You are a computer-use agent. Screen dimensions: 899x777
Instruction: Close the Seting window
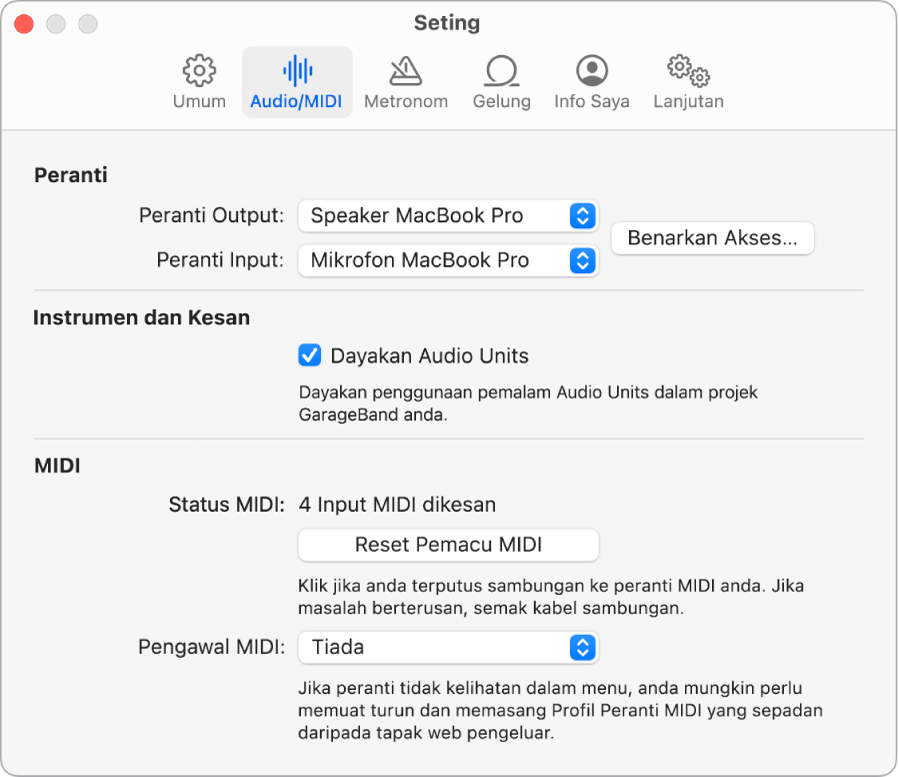coord(23,22)
